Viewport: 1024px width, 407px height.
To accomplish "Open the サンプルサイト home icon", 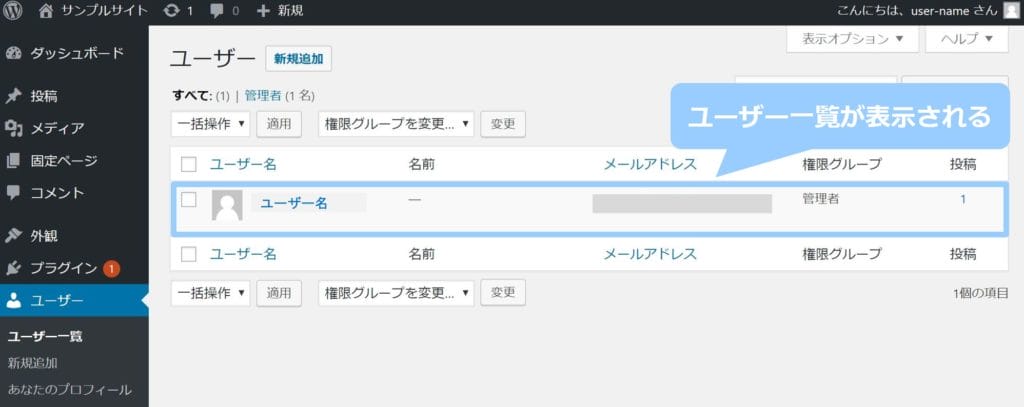I will tap(46, 11).
